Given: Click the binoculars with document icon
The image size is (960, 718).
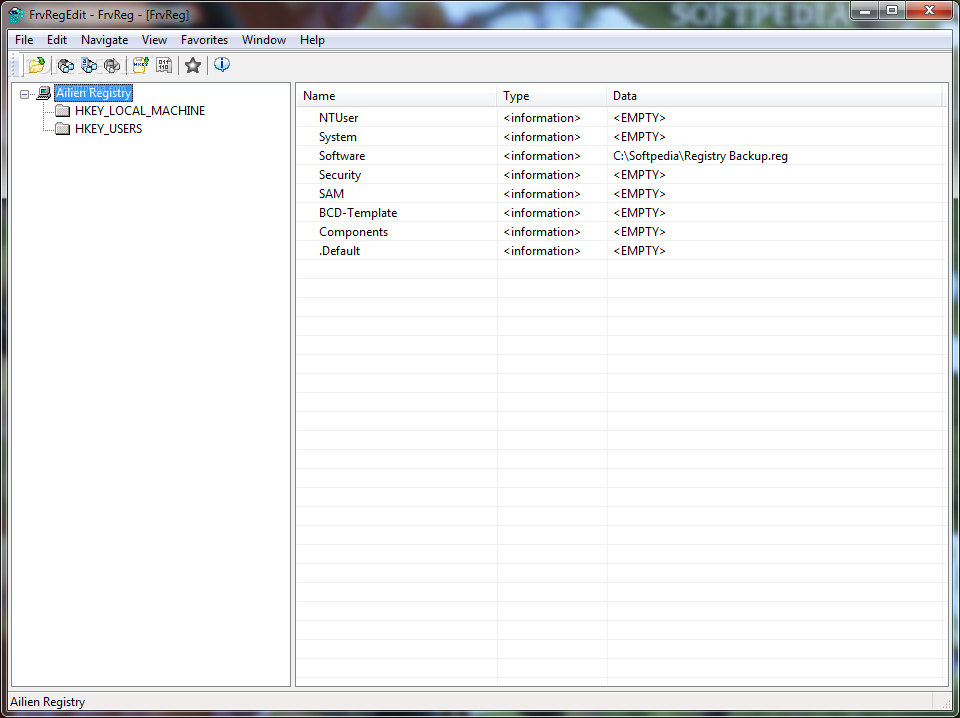Looking at the screenshot, I should [89, 65].
